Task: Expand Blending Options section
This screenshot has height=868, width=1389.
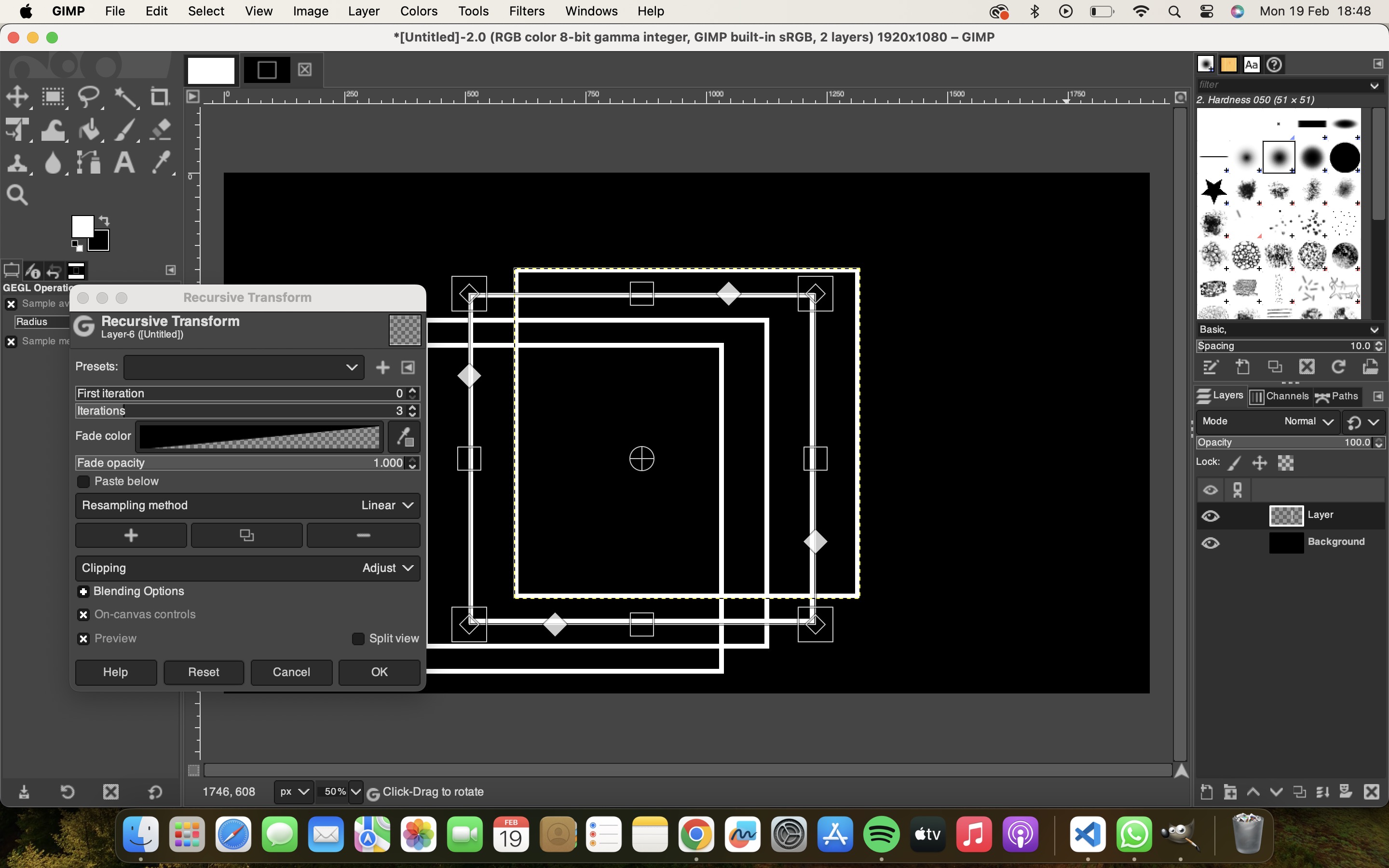Action: (x=83, y=590)
